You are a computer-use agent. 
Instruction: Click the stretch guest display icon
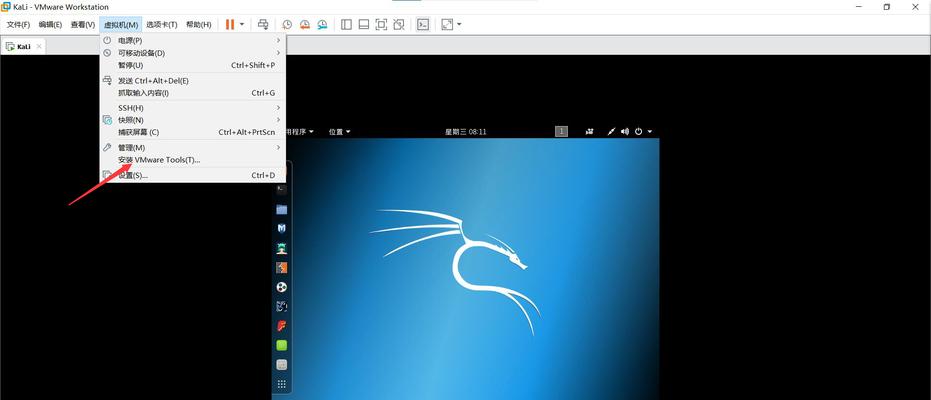coord(447,24)
